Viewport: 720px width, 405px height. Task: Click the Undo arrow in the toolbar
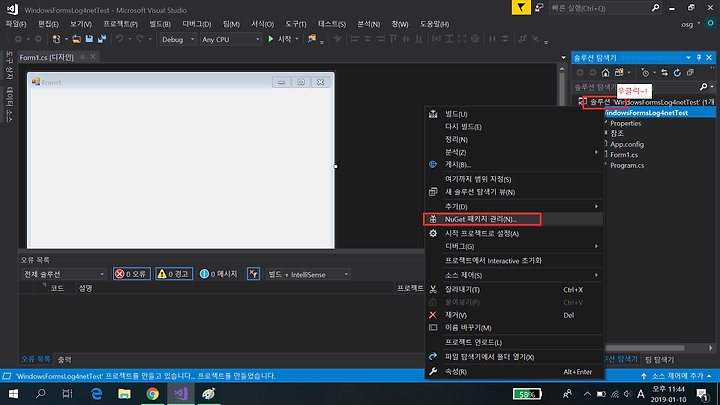point(119,39)
